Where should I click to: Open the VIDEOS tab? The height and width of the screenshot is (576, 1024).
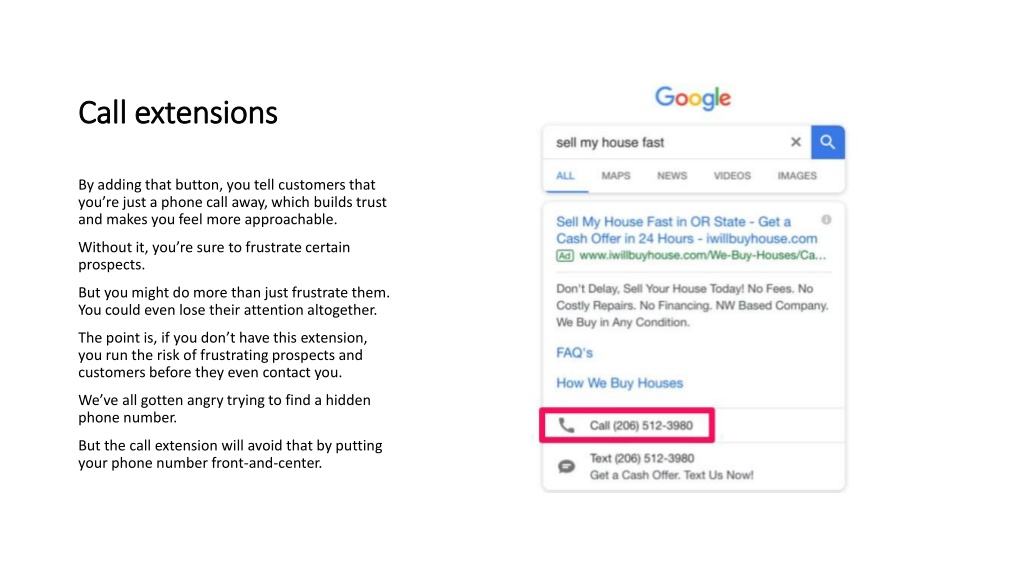(x=732, y=176)
